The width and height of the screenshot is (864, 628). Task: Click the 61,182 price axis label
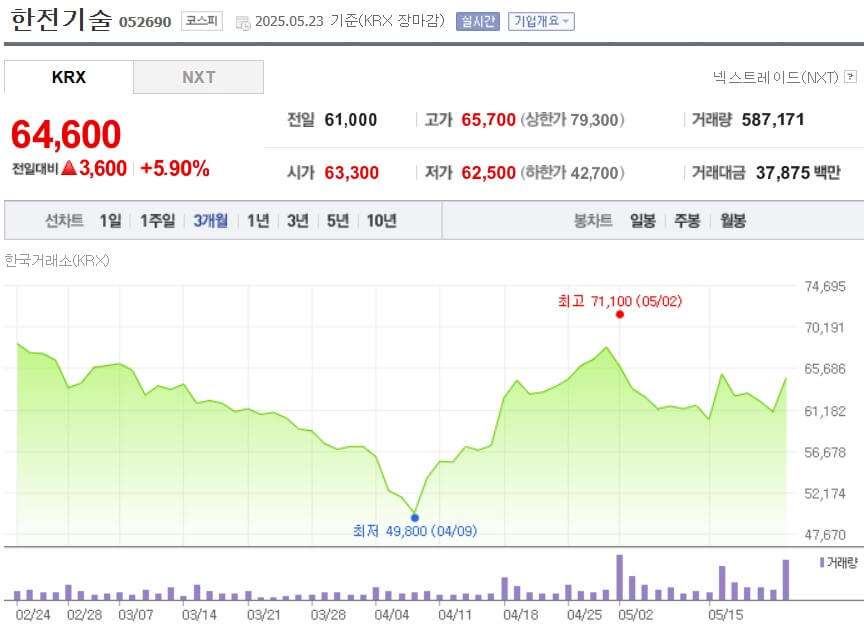click(825, 411)
